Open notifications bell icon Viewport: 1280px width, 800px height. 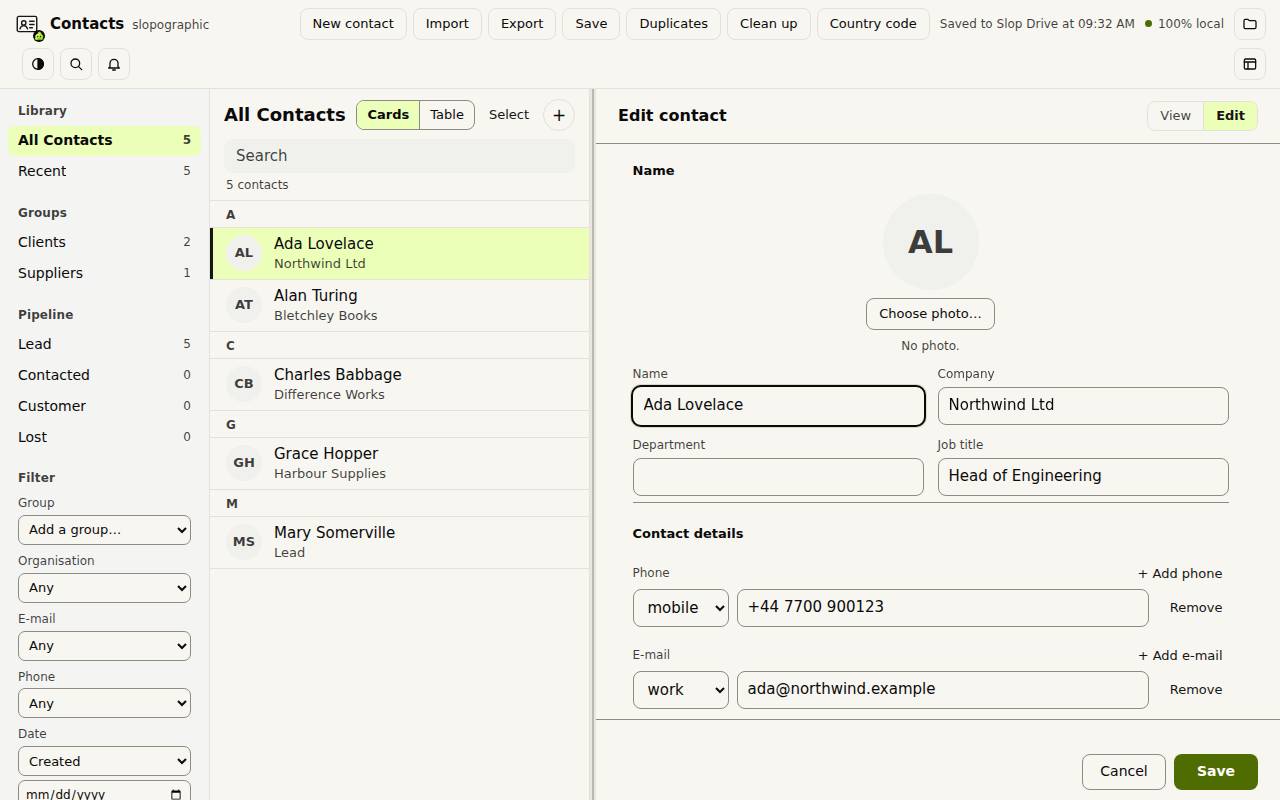point(114,64)
